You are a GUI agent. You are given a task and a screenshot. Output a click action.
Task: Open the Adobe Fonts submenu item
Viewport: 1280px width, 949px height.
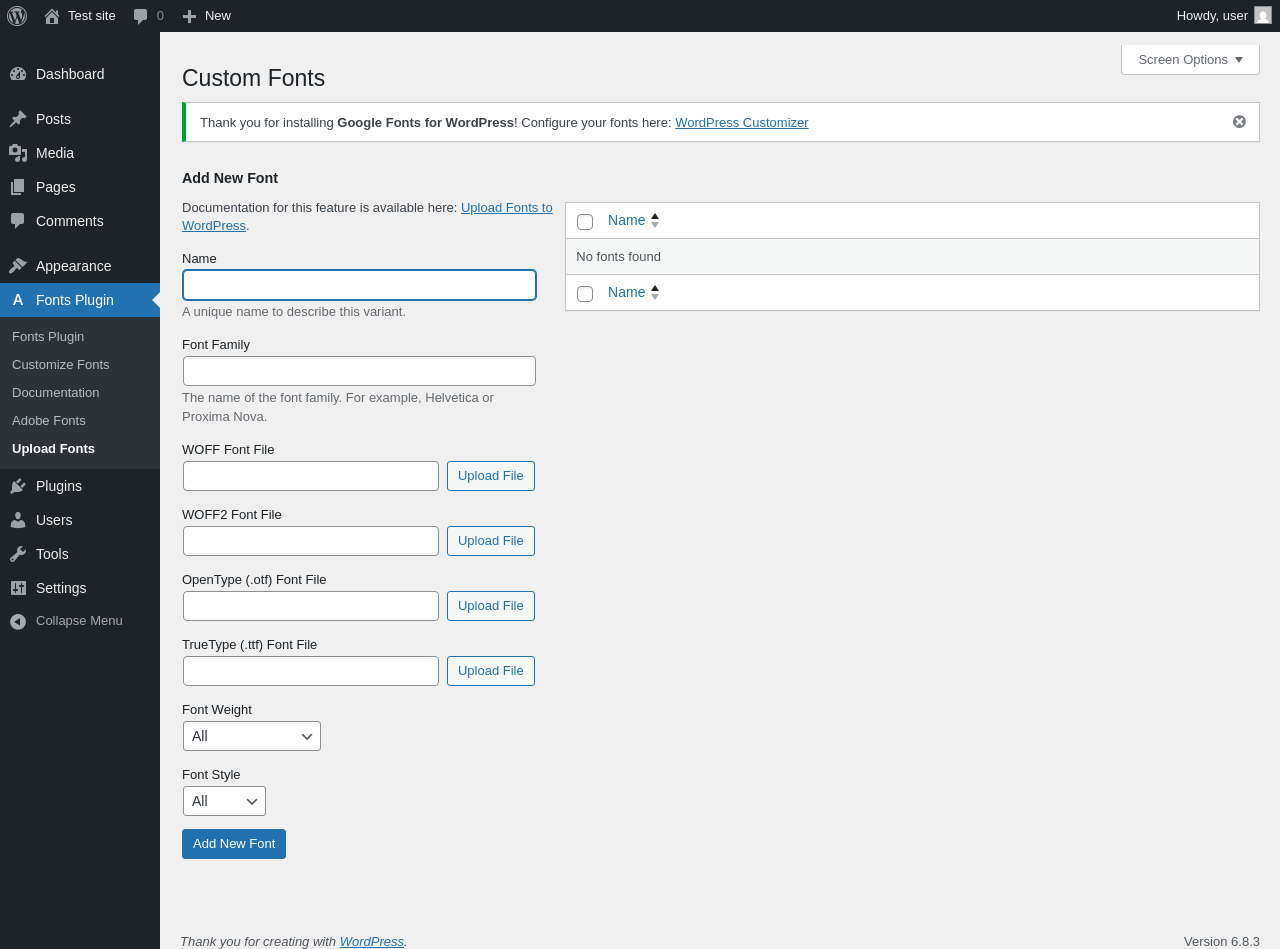[49, 421]
